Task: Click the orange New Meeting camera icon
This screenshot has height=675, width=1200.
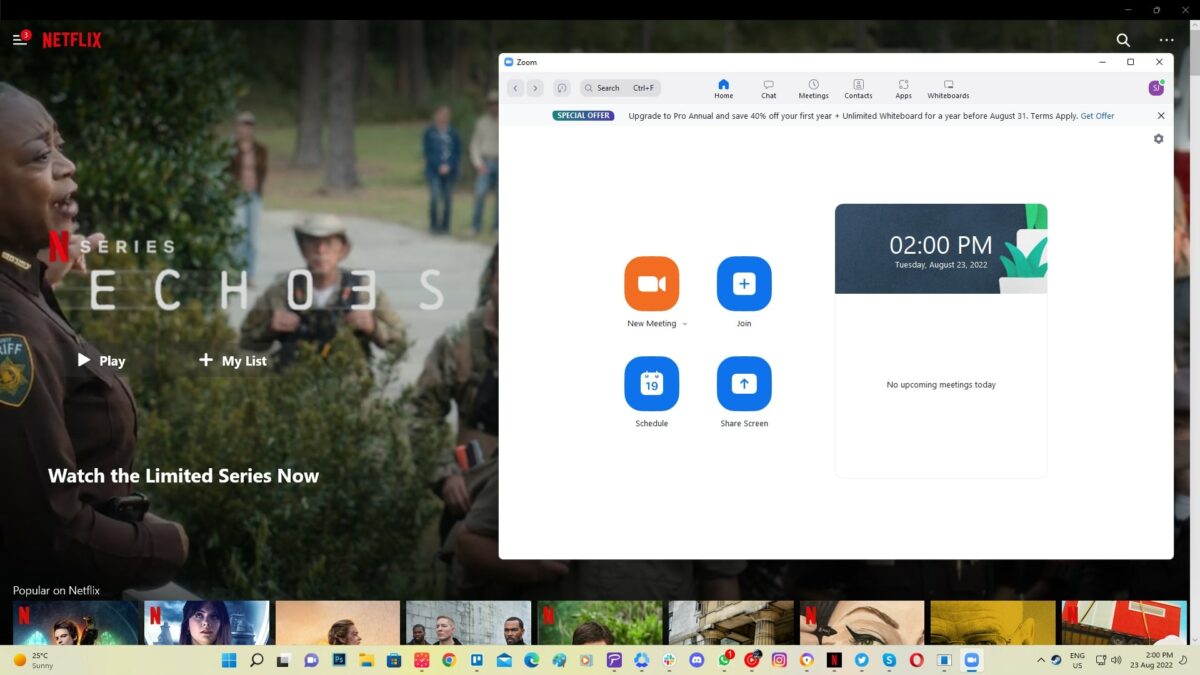Action: click(x=651, y=284)
